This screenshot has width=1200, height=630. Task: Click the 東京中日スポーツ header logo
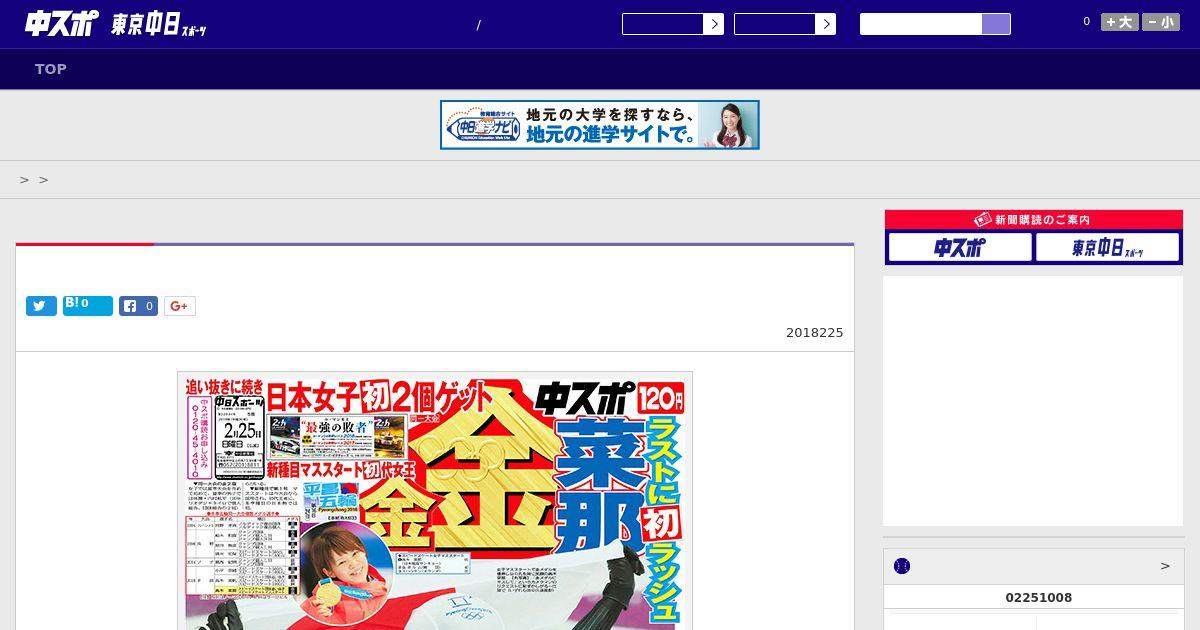point(159,24)
